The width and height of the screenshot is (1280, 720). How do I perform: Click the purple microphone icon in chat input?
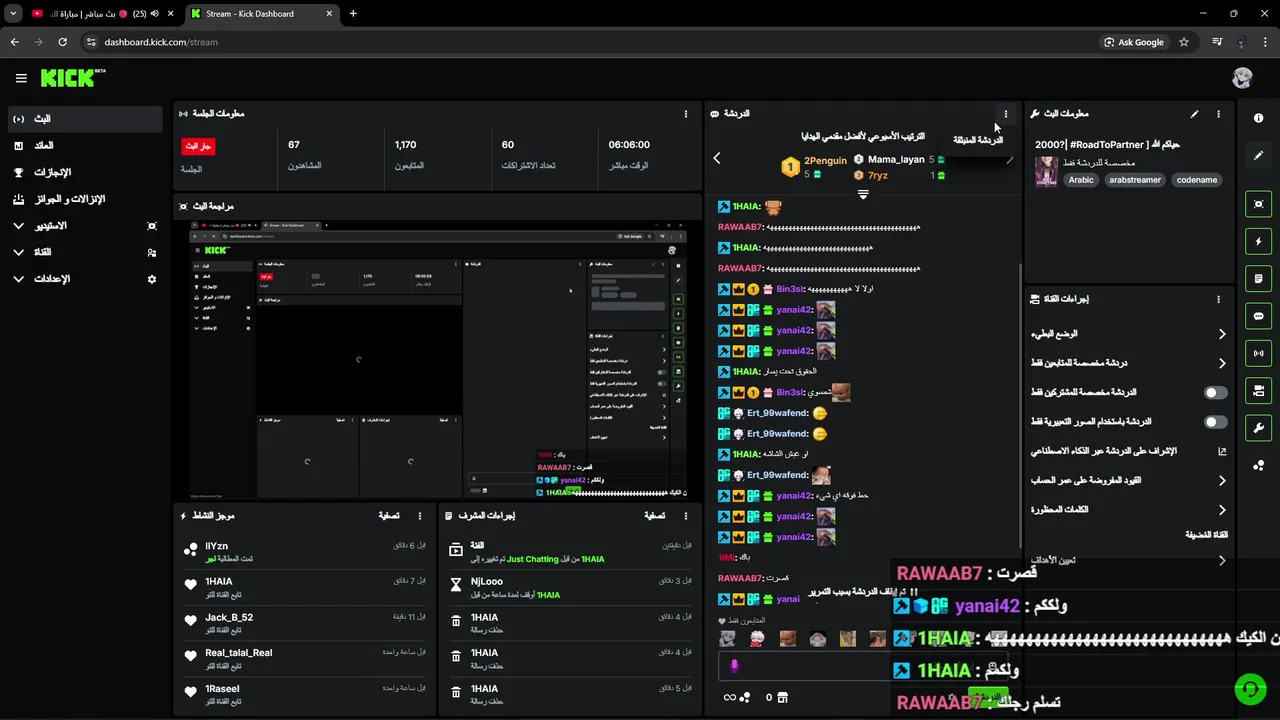pos(734,666)
